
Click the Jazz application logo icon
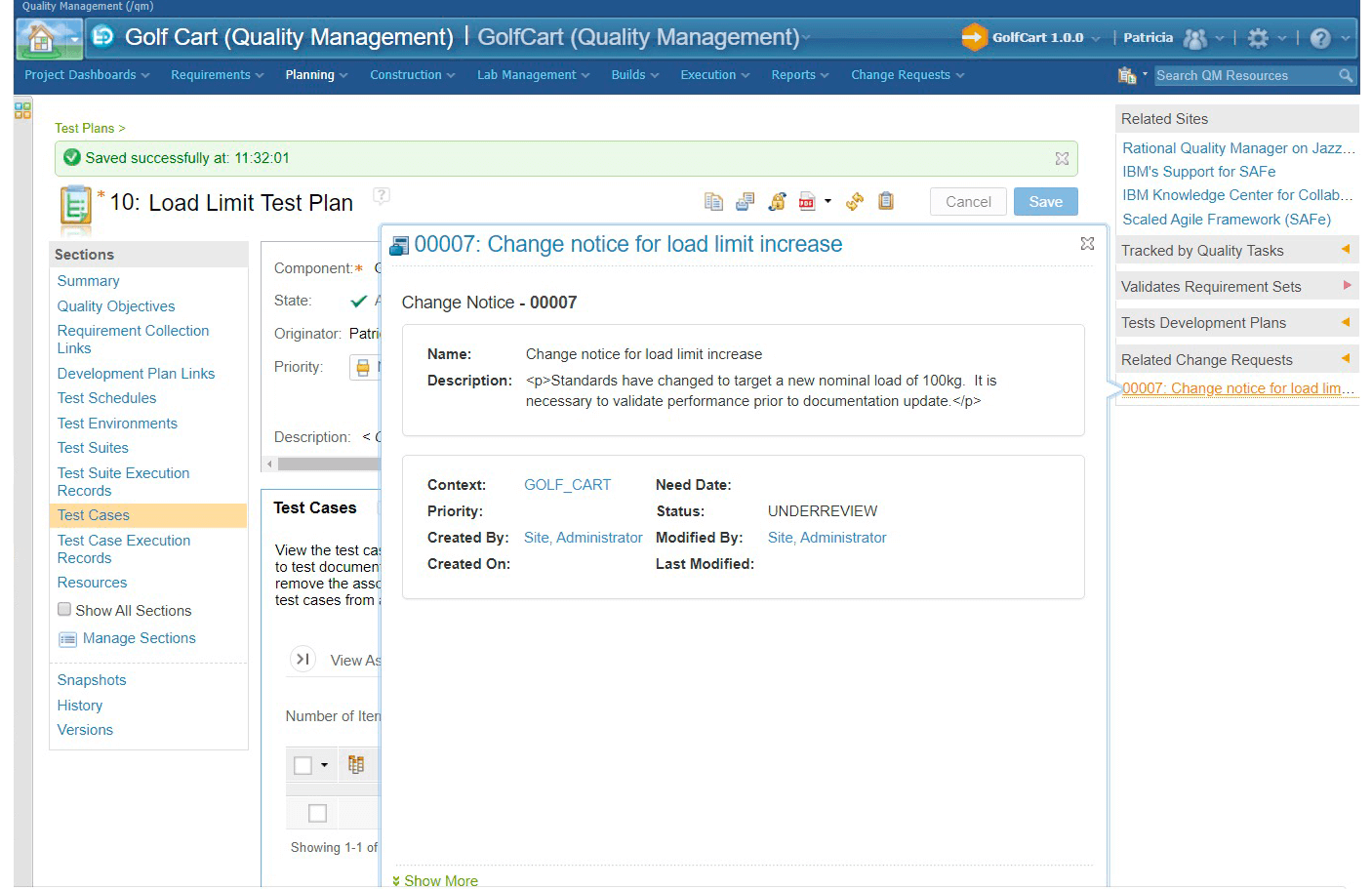click(101, 37)
